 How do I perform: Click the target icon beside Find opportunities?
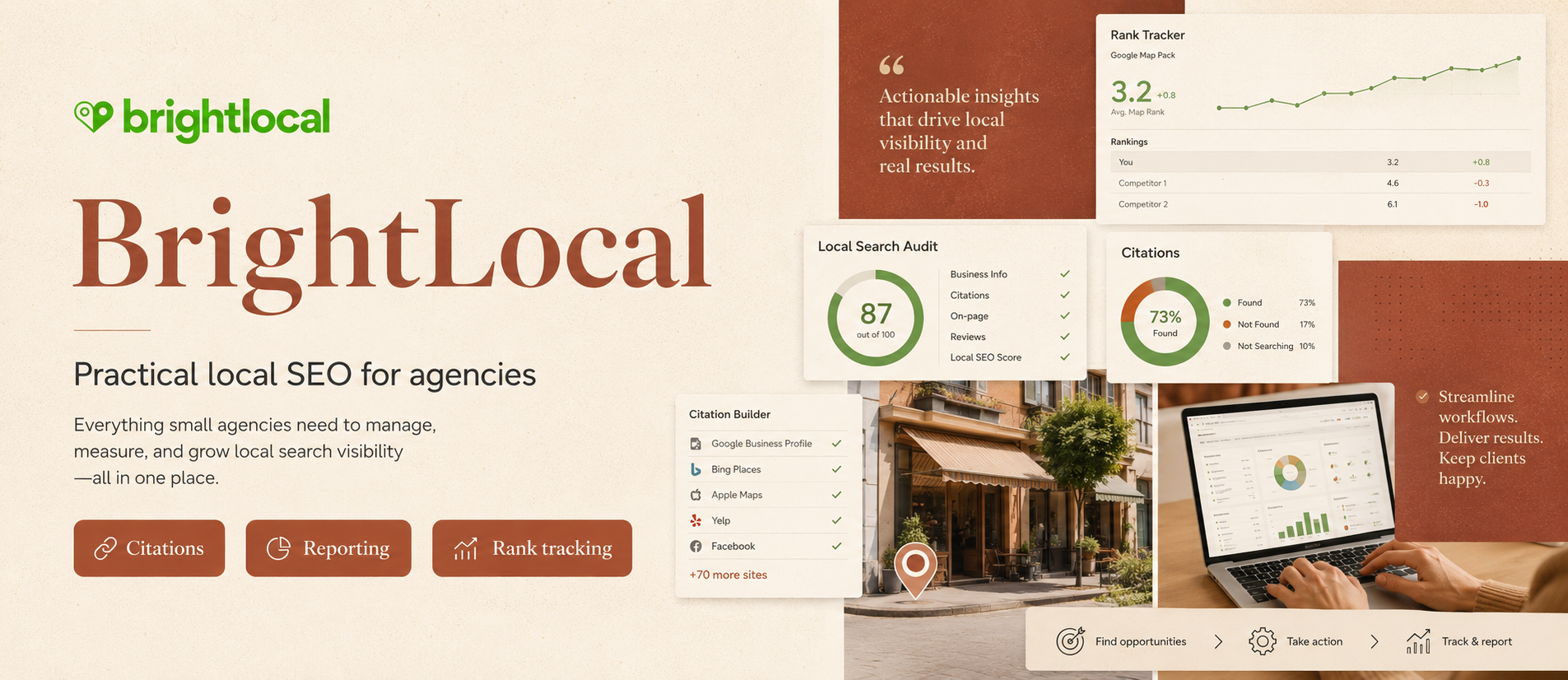tap(1070, 641)
